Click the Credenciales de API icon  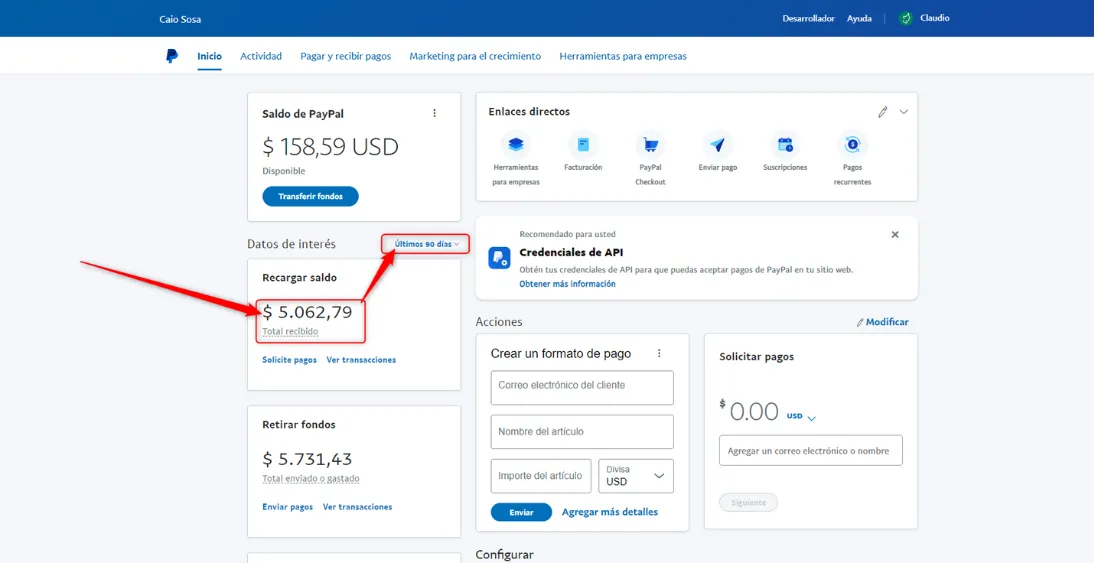click(500, 258)
